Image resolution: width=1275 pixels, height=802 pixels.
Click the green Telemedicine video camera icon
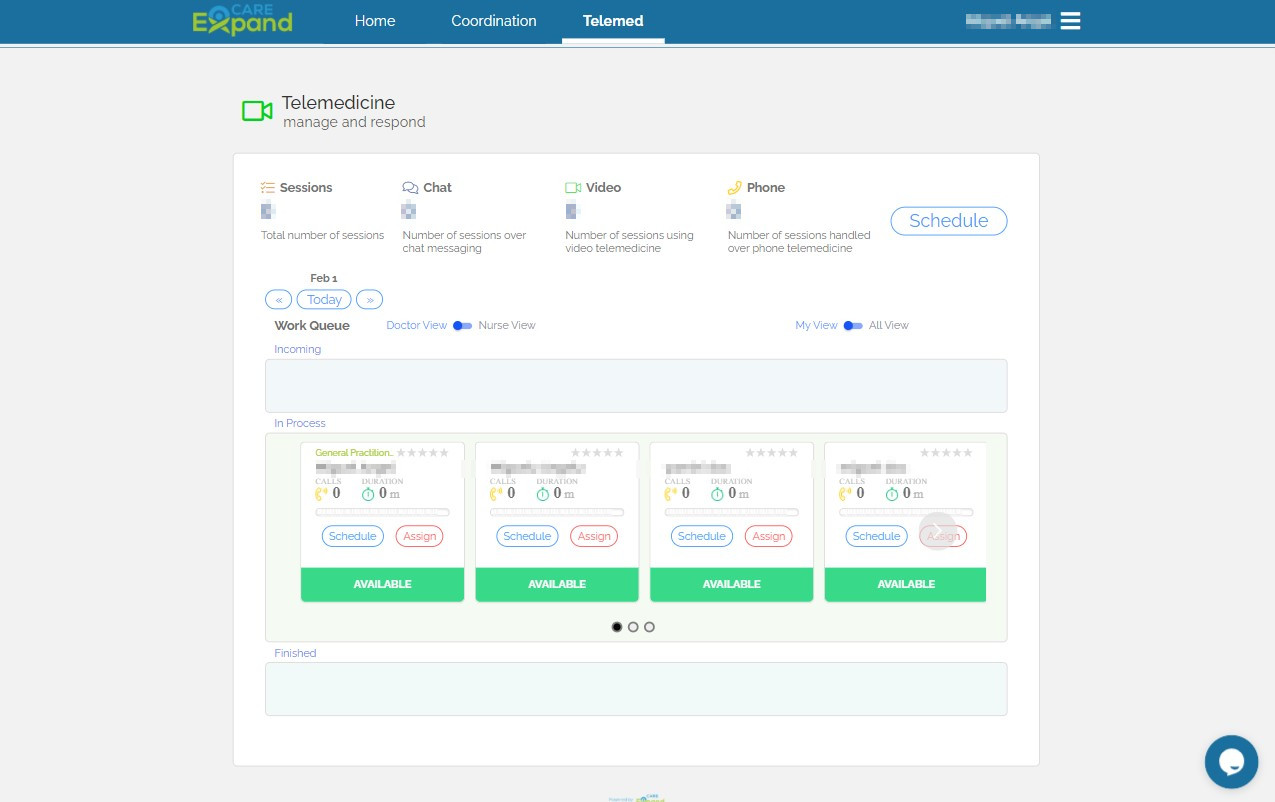pos(257,111)
